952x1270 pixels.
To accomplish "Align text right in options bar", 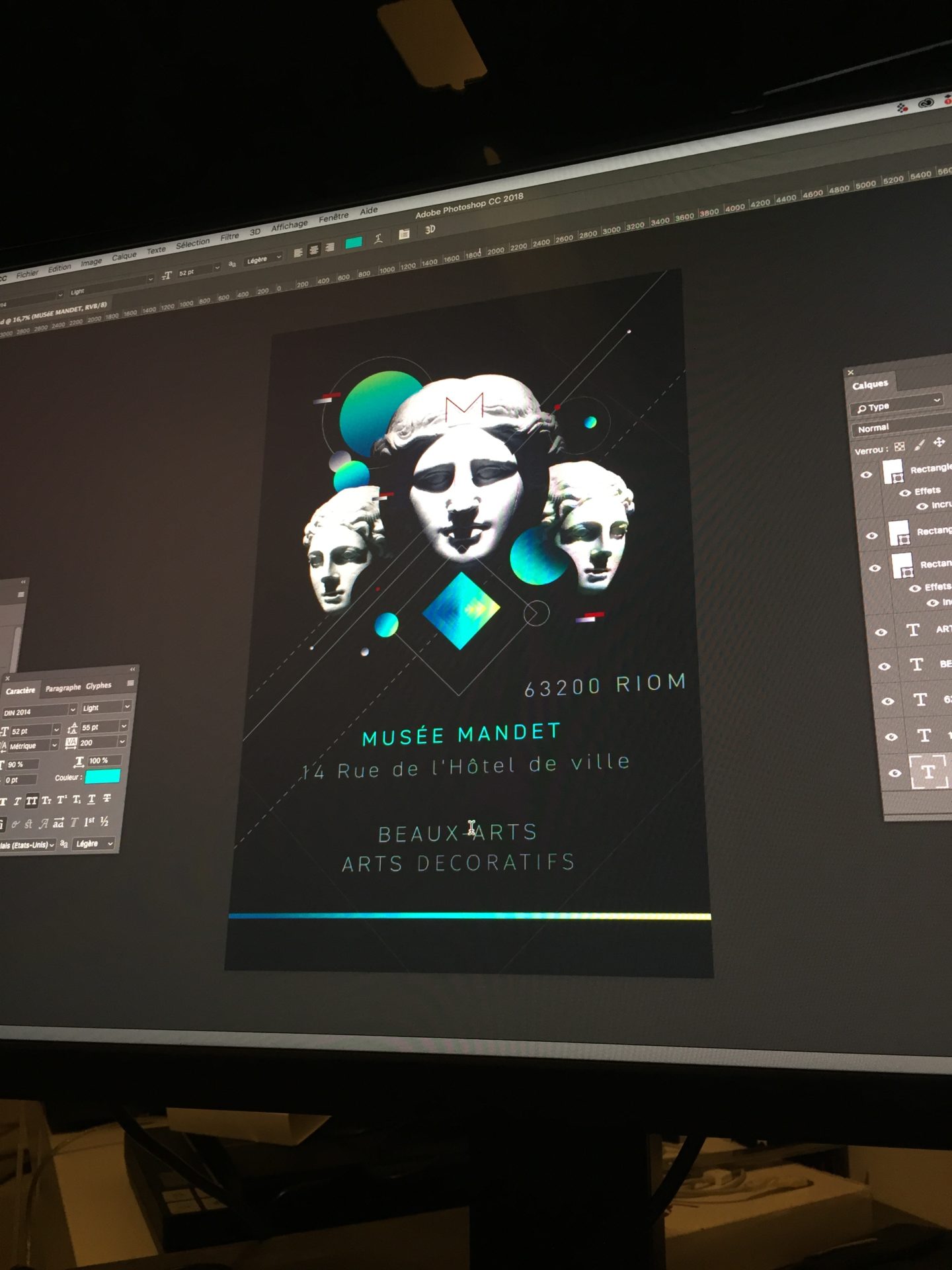I will click(329, 247).
